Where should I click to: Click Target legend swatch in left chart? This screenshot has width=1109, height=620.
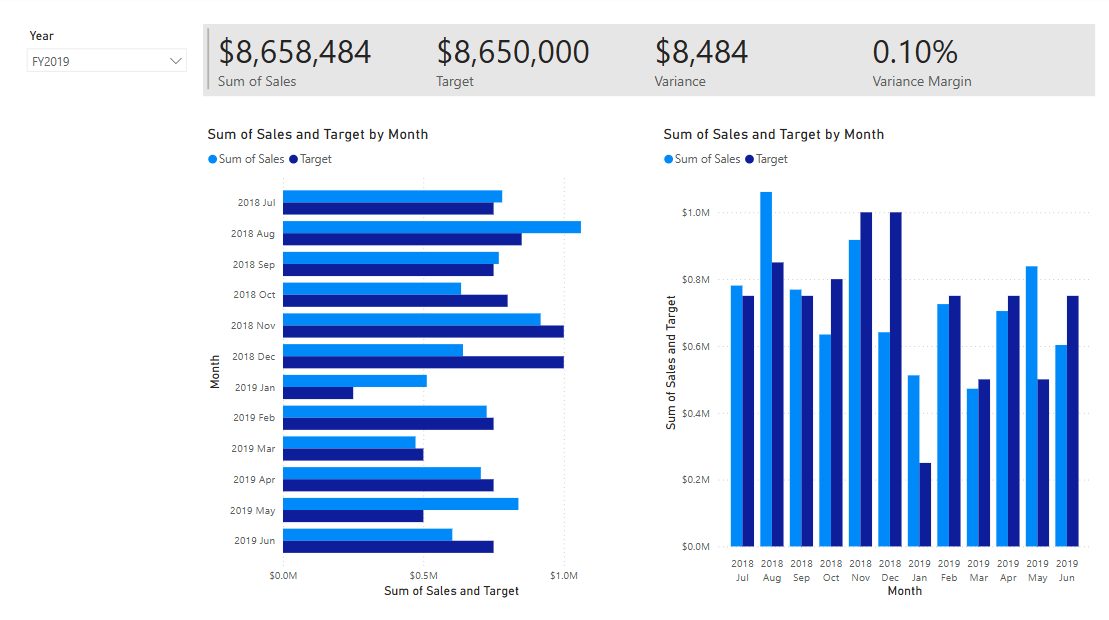pos(294,159)
